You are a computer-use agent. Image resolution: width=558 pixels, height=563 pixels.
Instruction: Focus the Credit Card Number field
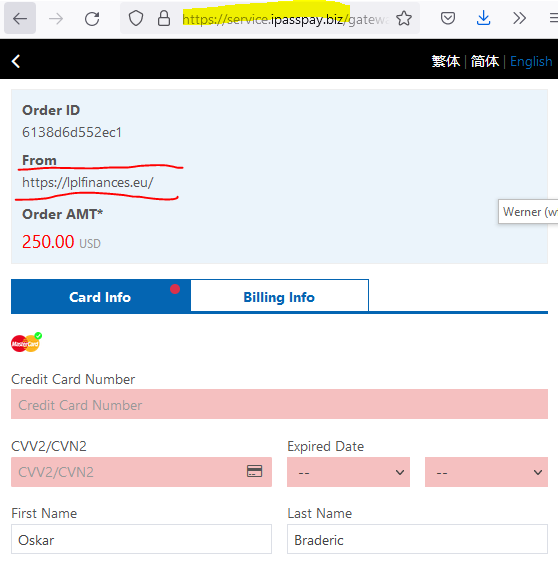(x=279, y=404)
